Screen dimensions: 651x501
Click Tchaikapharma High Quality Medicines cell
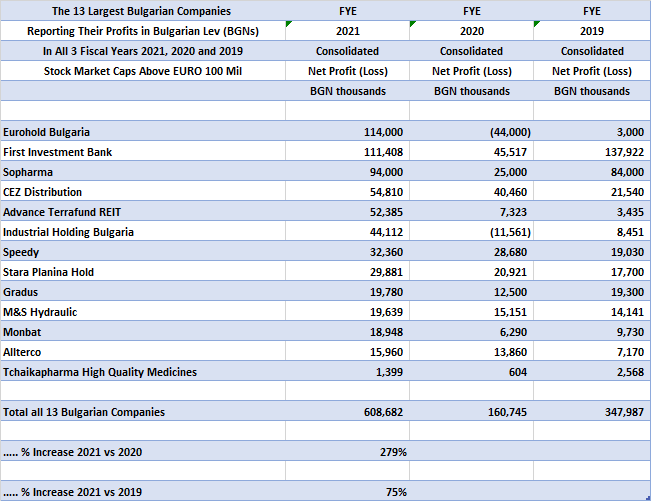click(143, 372)
